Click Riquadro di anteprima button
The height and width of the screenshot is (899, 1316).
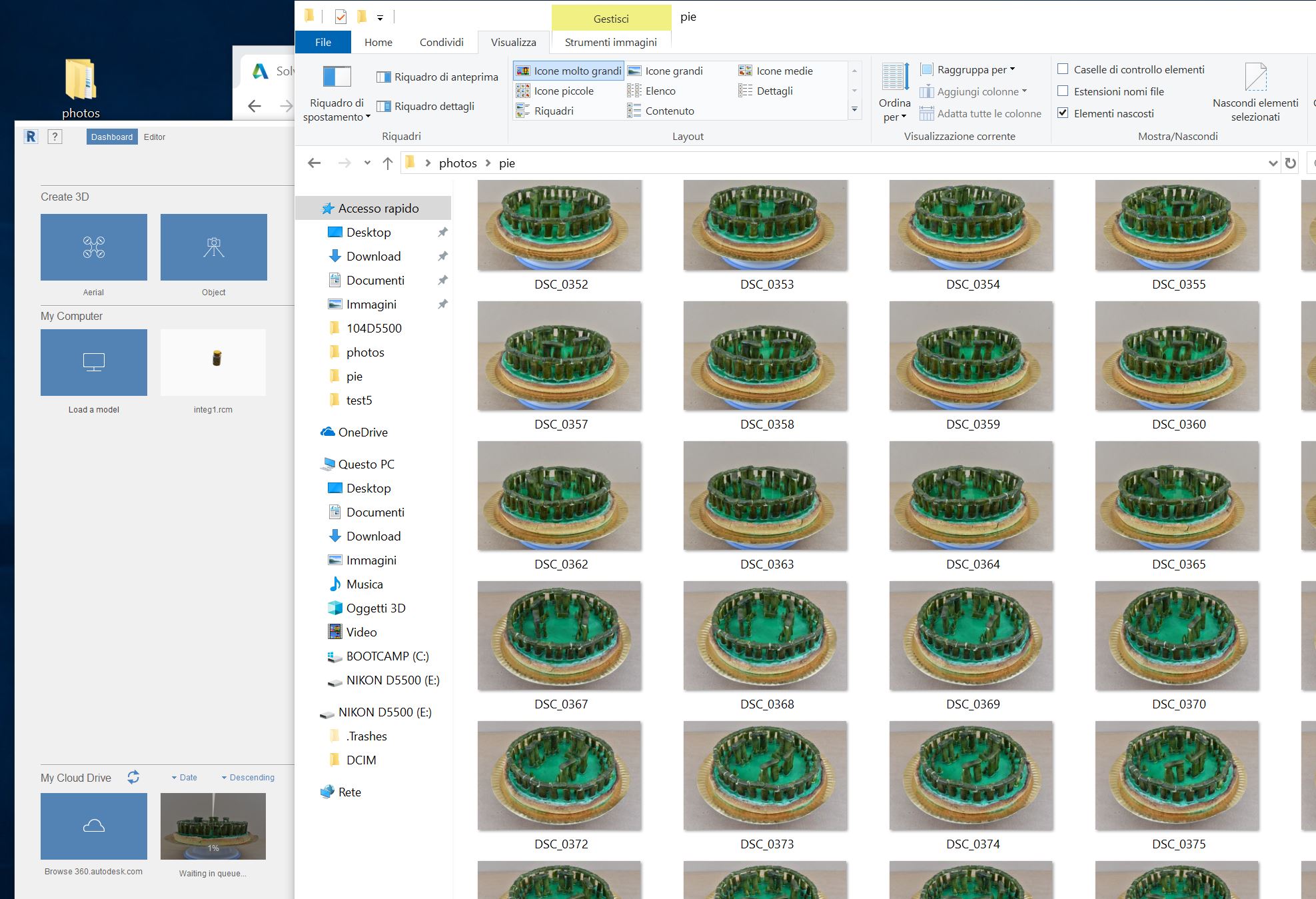click(x=438, y=77)
